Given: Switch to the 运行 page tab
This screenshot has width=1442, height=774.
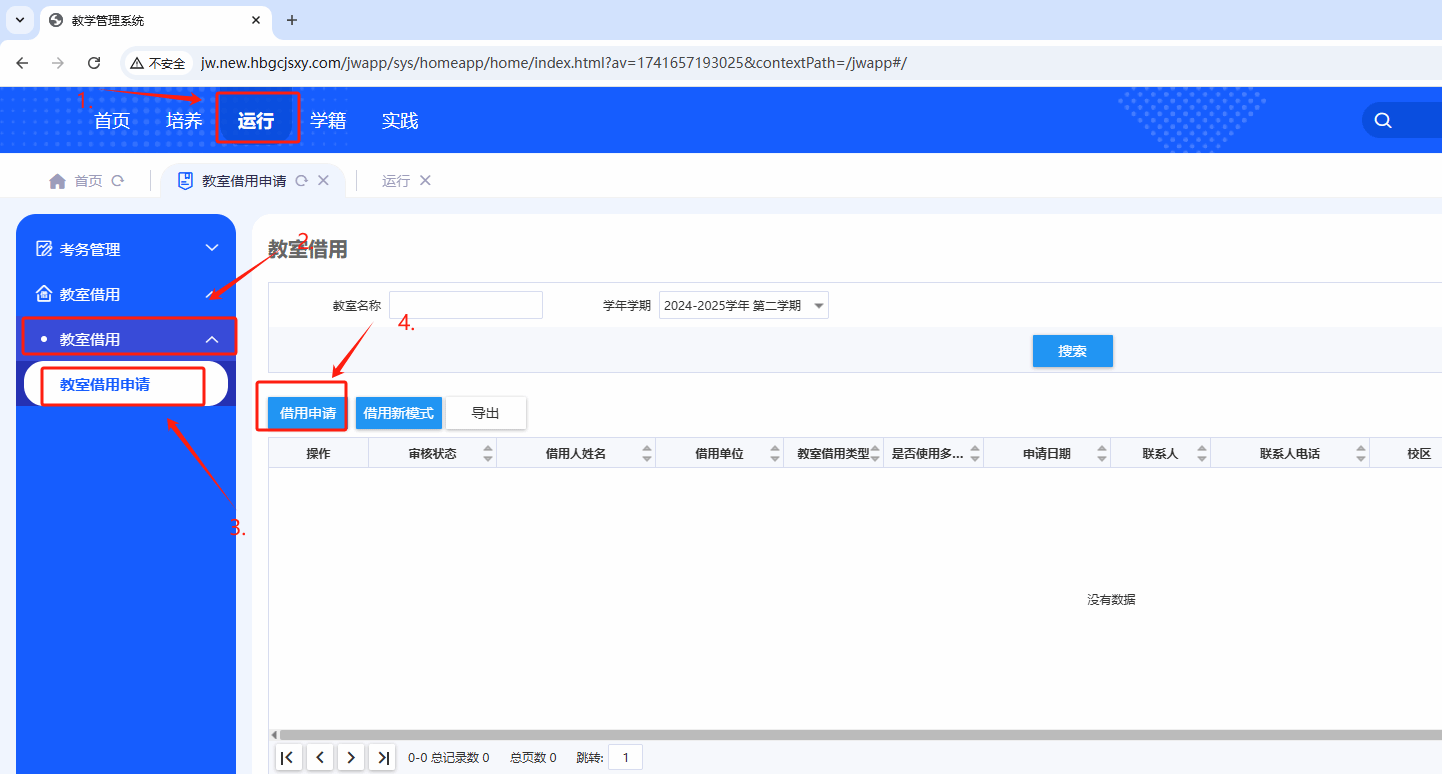Looking at the screenshot, I should point(396,181).
